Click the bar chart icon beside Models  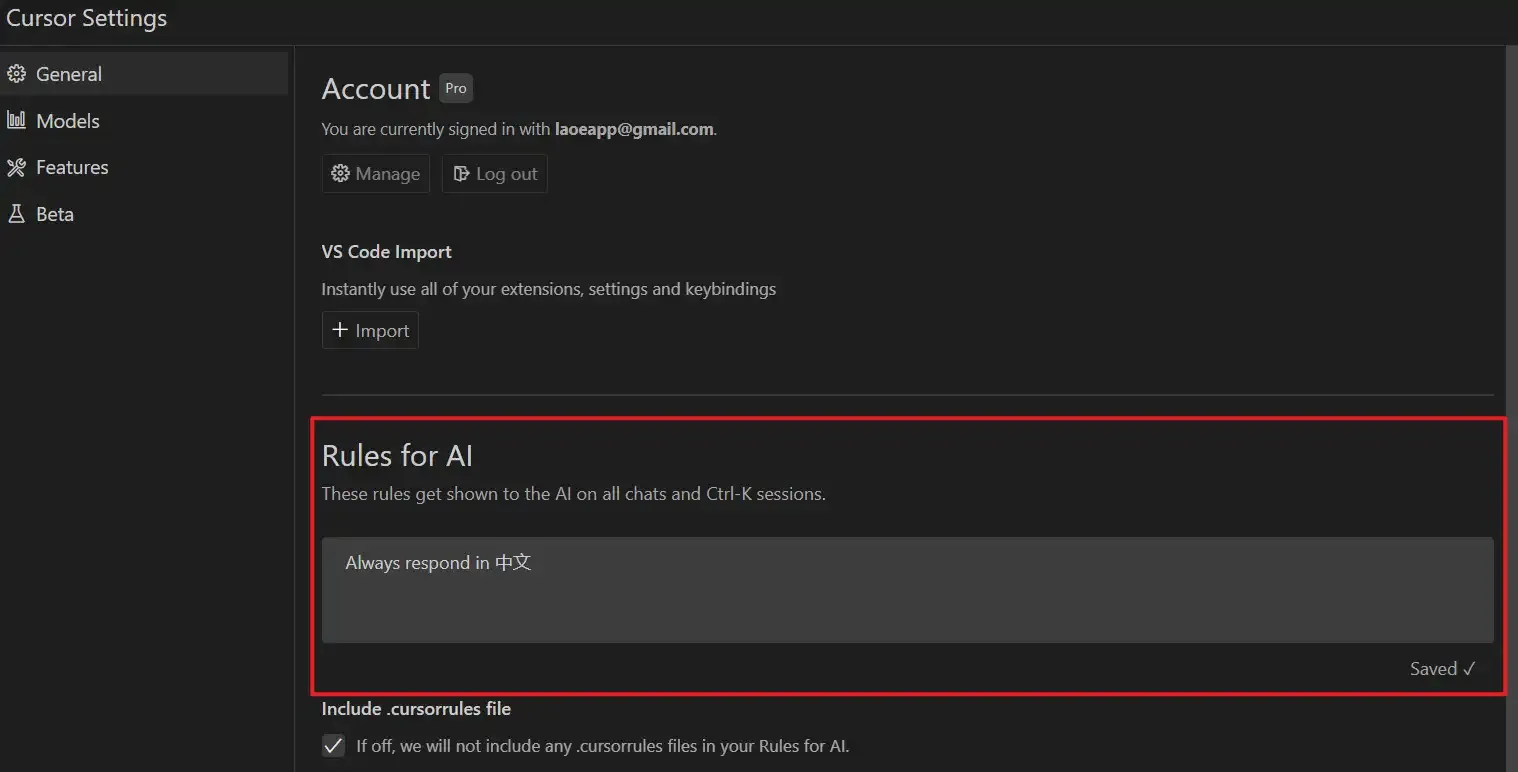coord(16,121)
